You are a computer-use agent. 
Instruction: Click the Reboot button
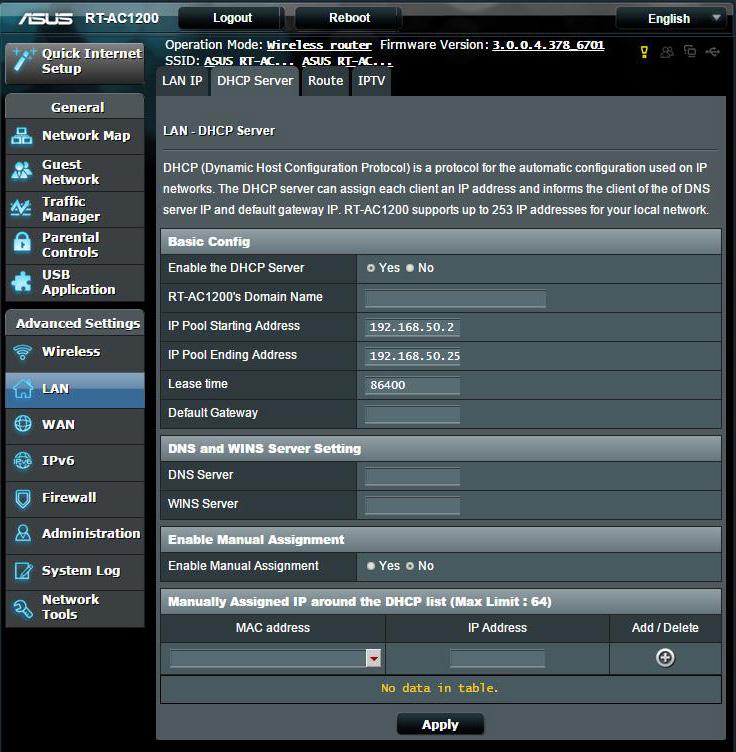click(x=349, y=18)
